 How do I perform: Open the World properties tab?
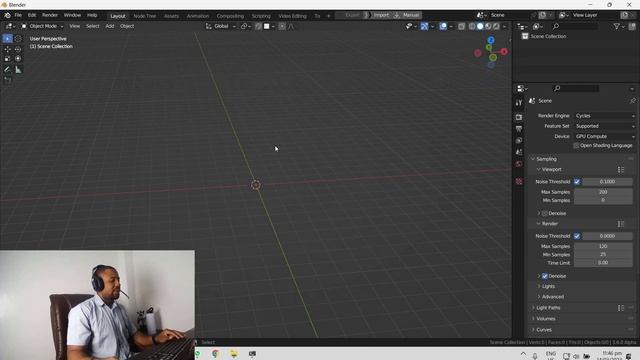pos(519,164)
